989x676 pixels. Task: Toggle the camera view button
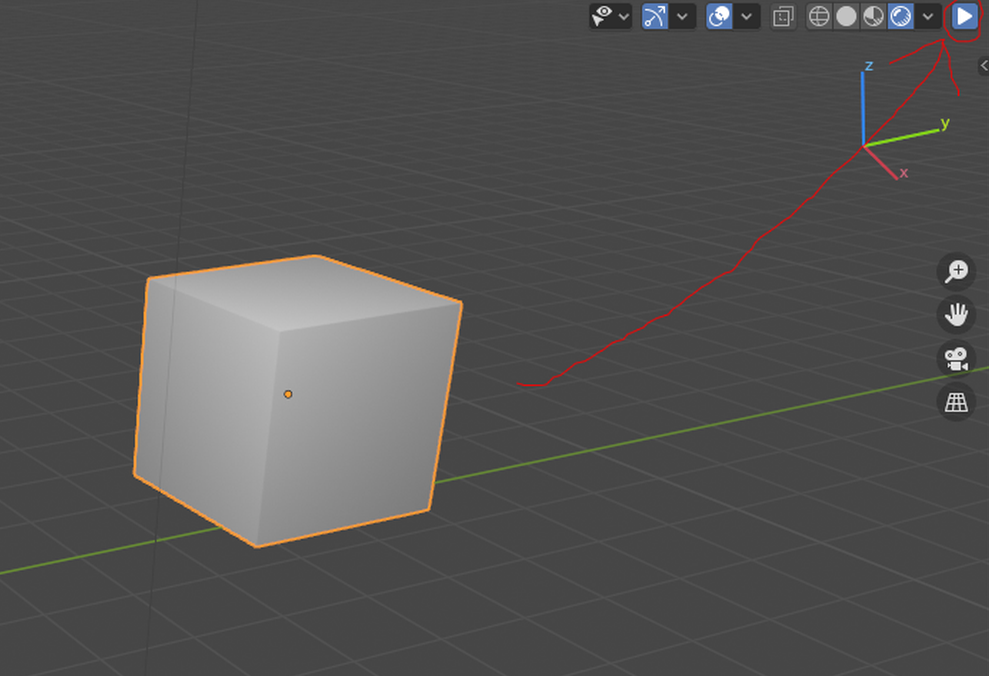[956, 358]
